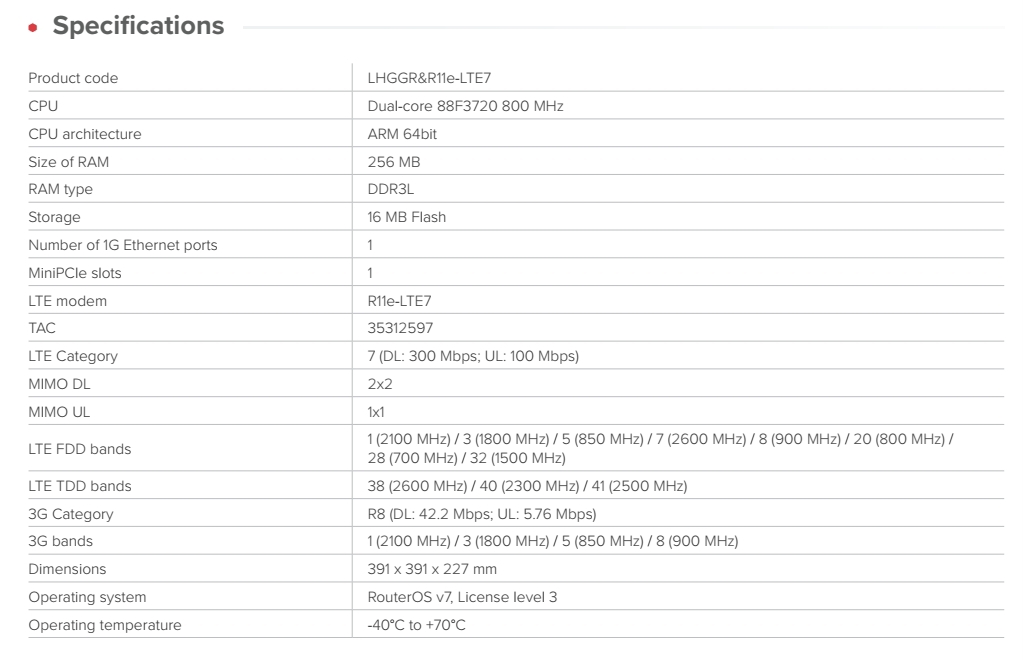Click the 256 MB RAM size value
The height and width of the screenshot is (660, 1023).
(388, 161)
